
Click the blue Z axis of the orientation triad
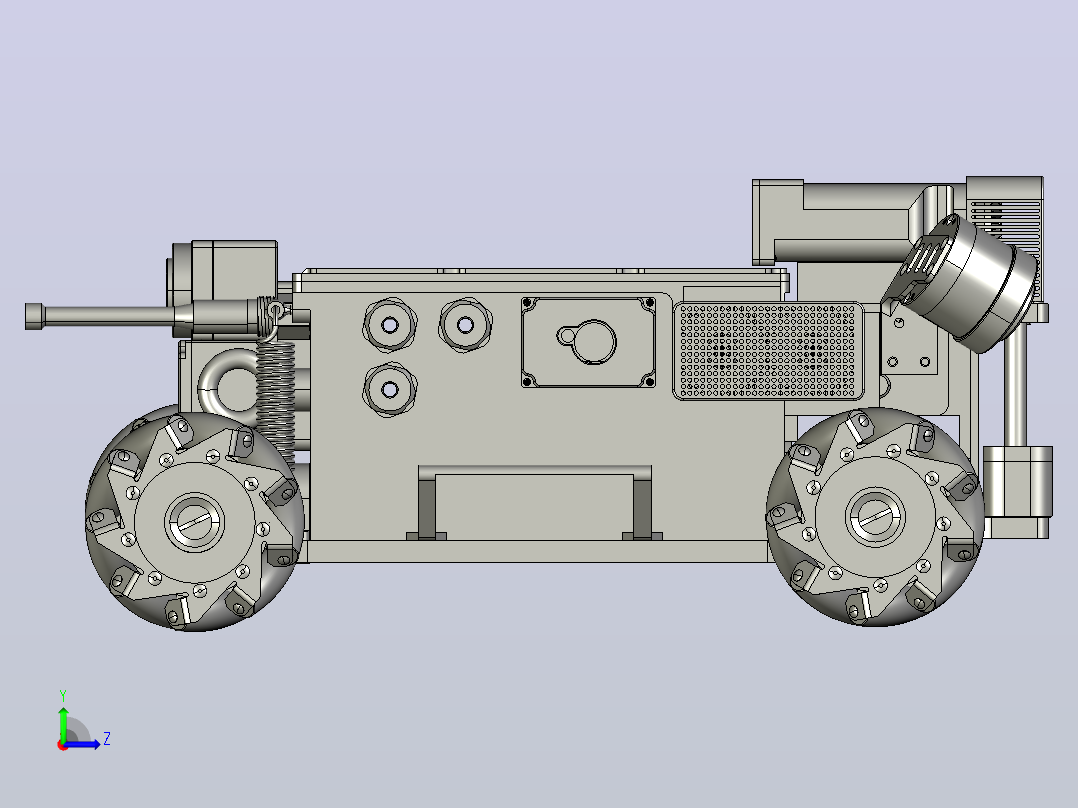(84, 744)
